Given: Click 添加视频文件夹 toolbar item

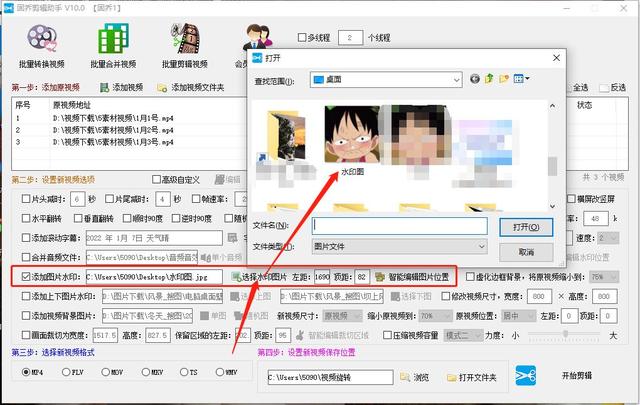Looking at the screenshot, I should tap(191, 87).
